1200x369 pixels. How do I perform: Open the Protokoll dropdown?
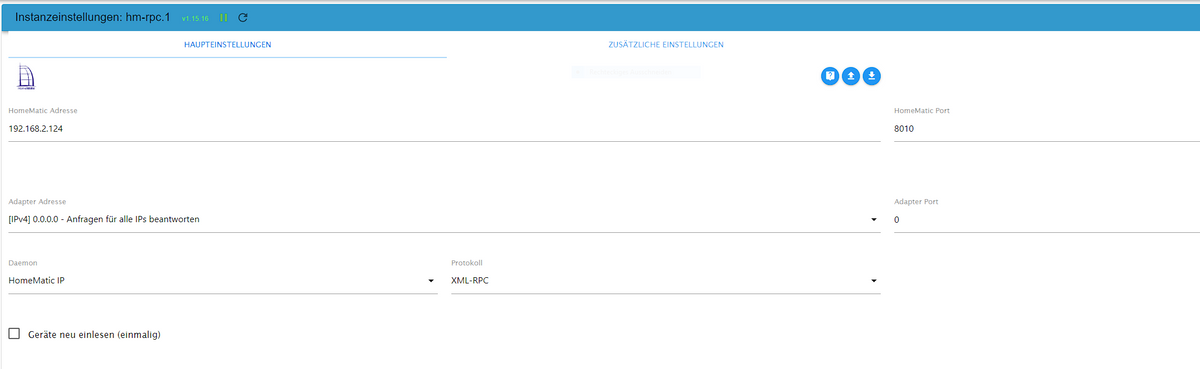click(666, 281)
